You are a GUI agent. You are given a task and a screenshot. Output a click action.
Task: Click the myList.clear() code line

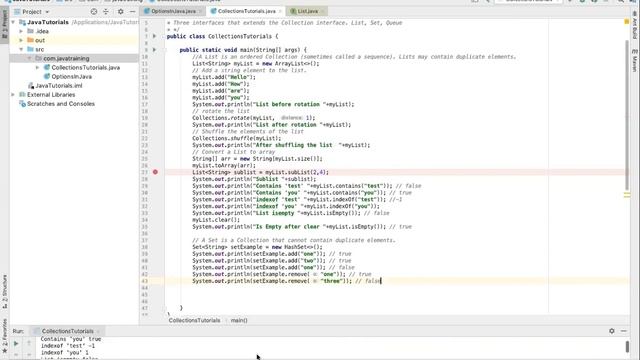216,220
